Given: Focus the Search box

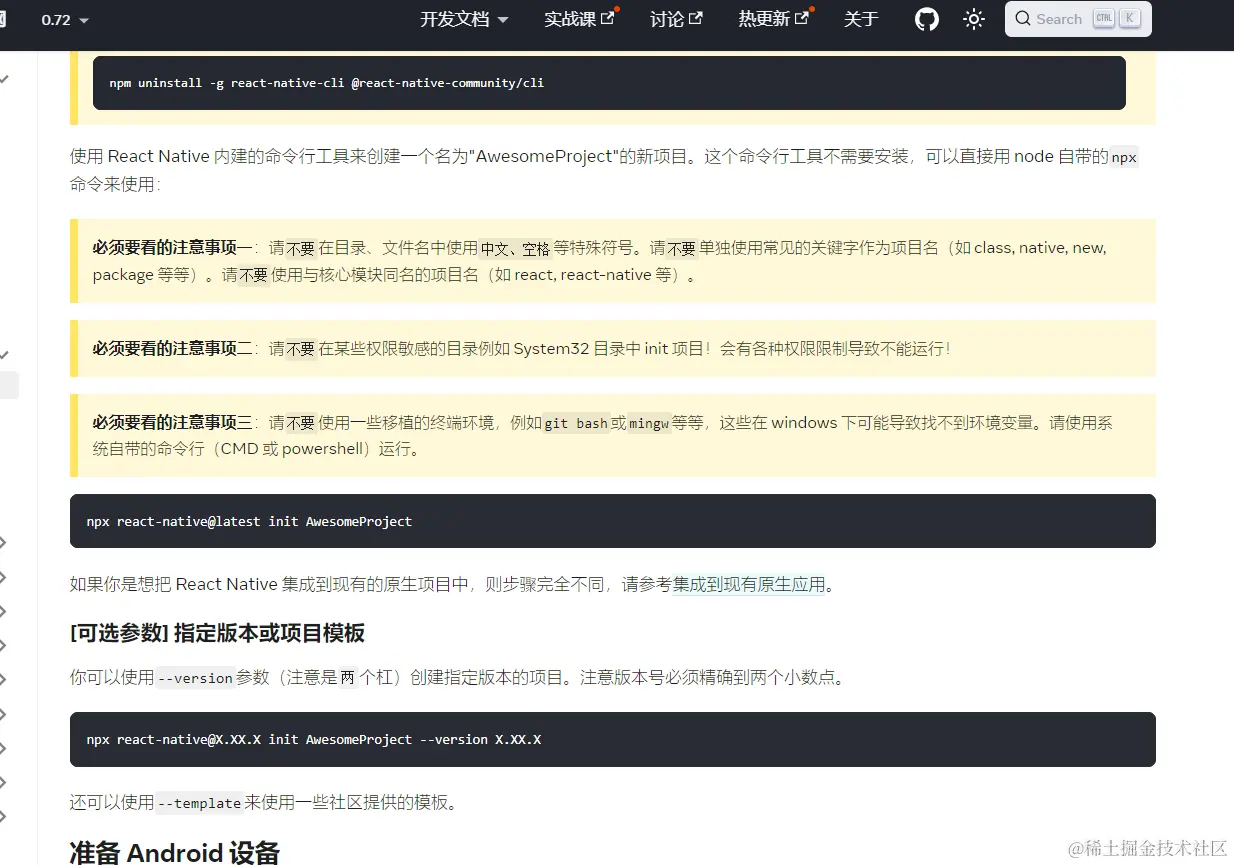Looking at the screenshot, I should point(1078,19).
